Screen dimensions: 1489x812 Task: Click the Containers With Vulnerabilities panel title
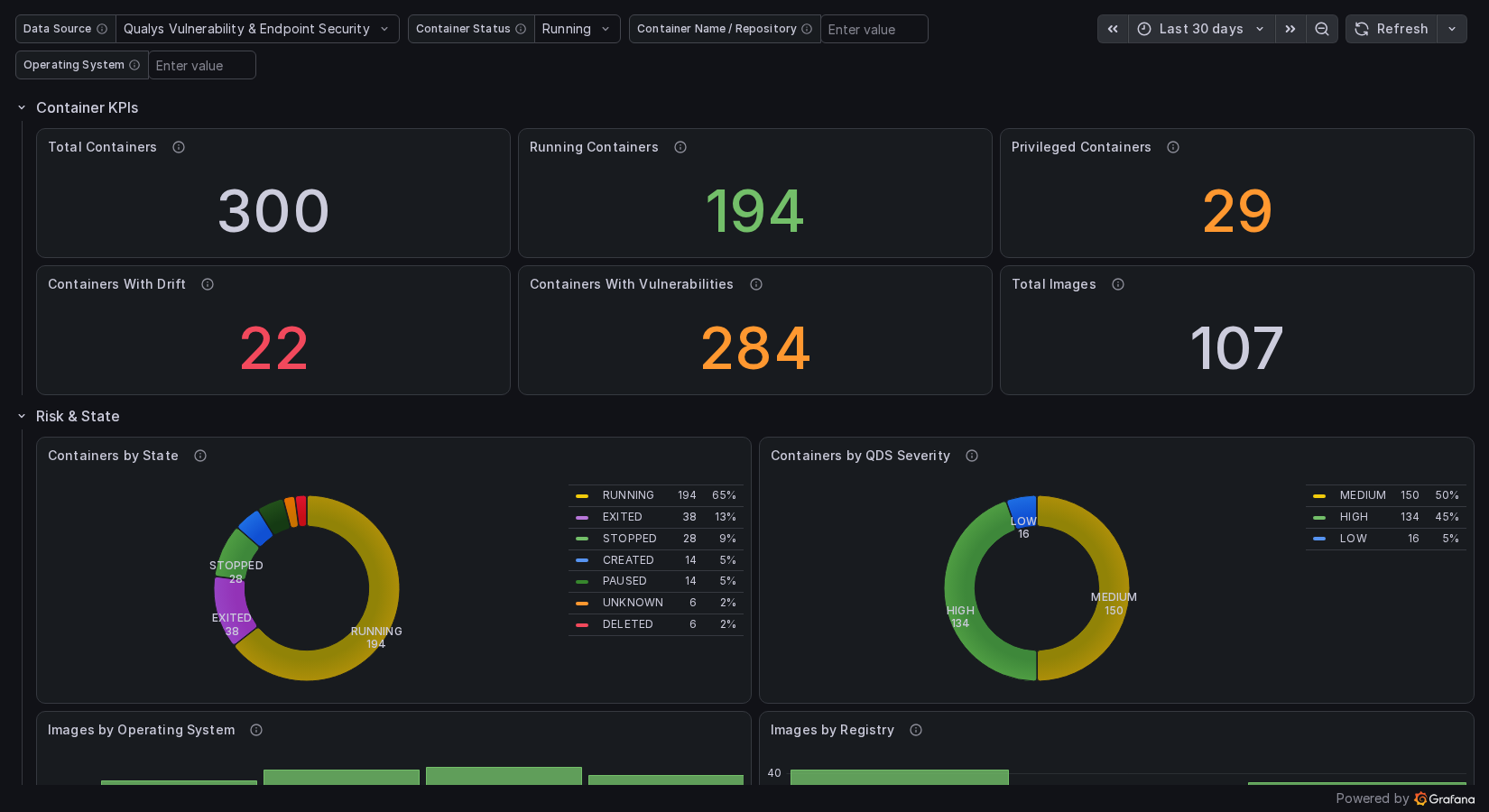point(632,284)
